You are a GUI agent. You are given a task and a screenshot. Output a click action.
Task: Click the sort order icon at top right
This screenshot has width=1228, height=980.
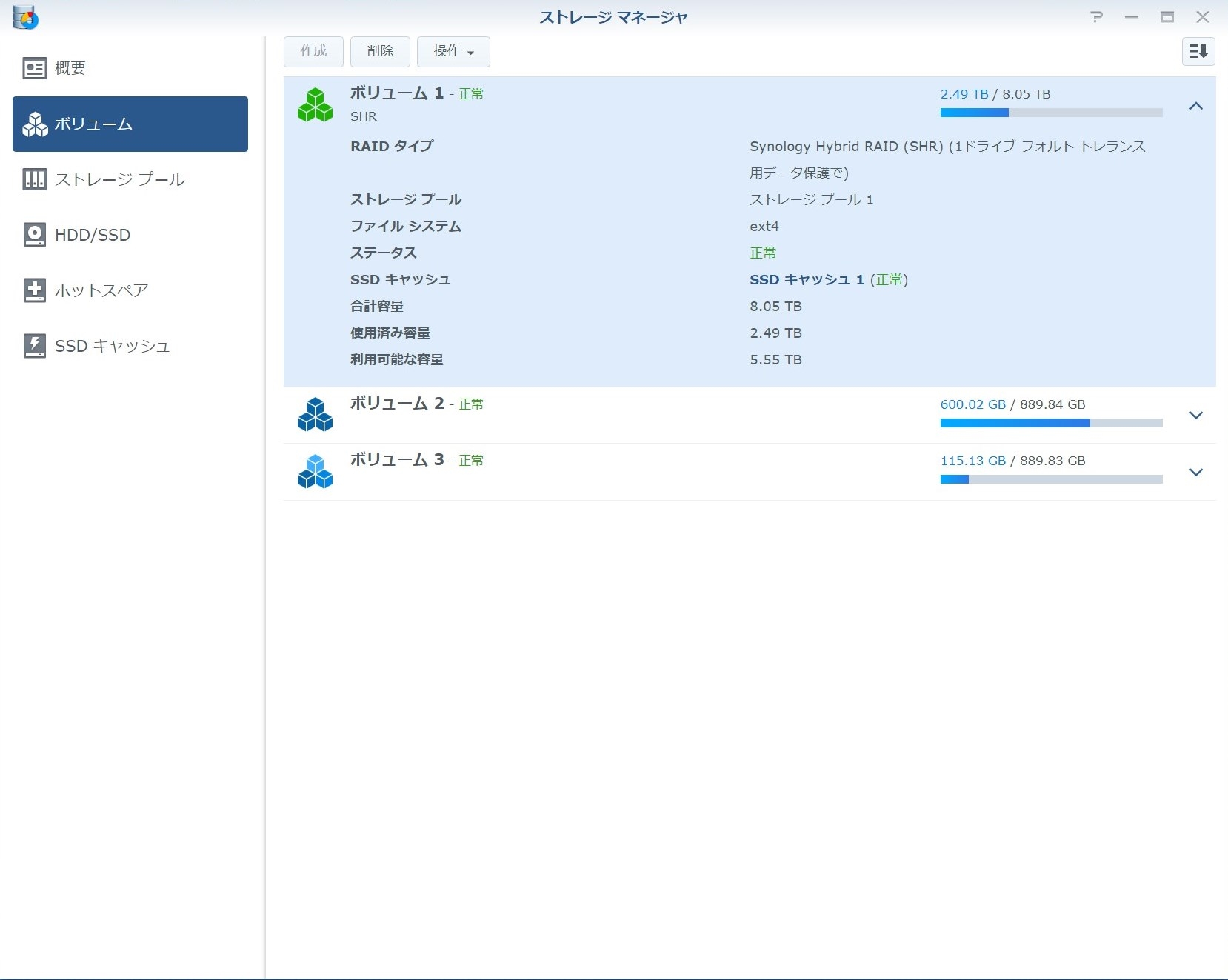point(1198,51)
